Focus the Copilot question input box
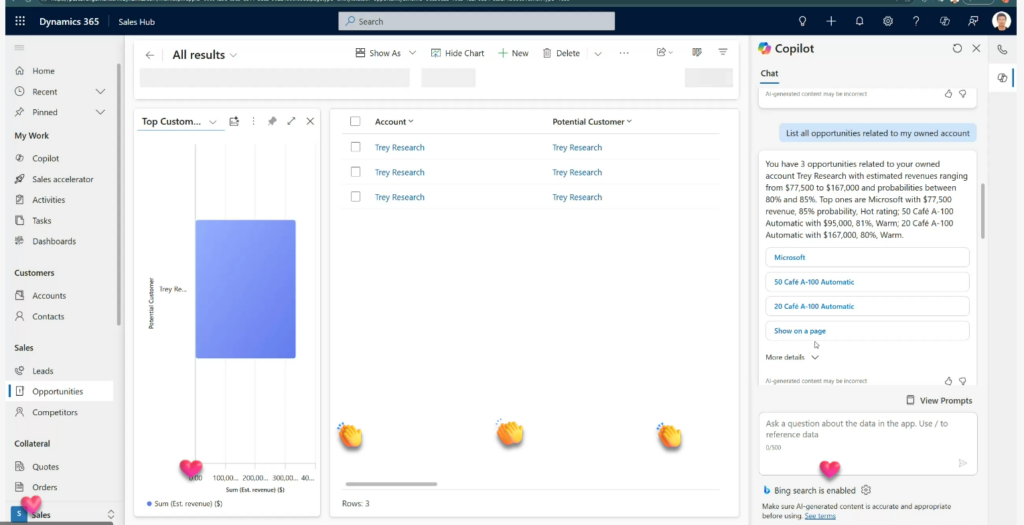The image size is (1024, 525). tap(868, 443)
